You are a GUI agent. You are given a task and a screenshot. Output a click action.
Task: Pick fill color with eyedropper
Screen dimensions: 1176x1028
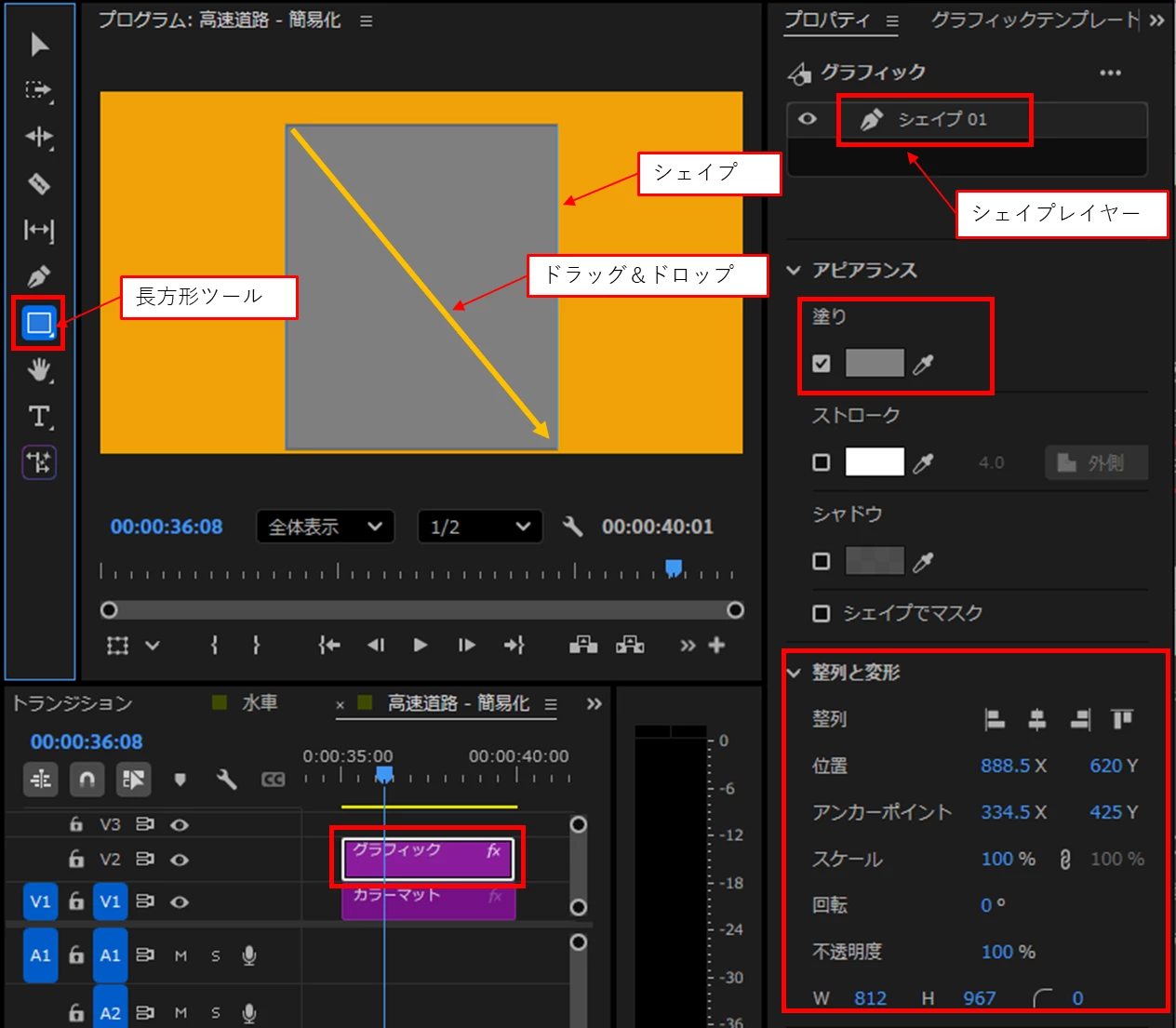[923, 364]
